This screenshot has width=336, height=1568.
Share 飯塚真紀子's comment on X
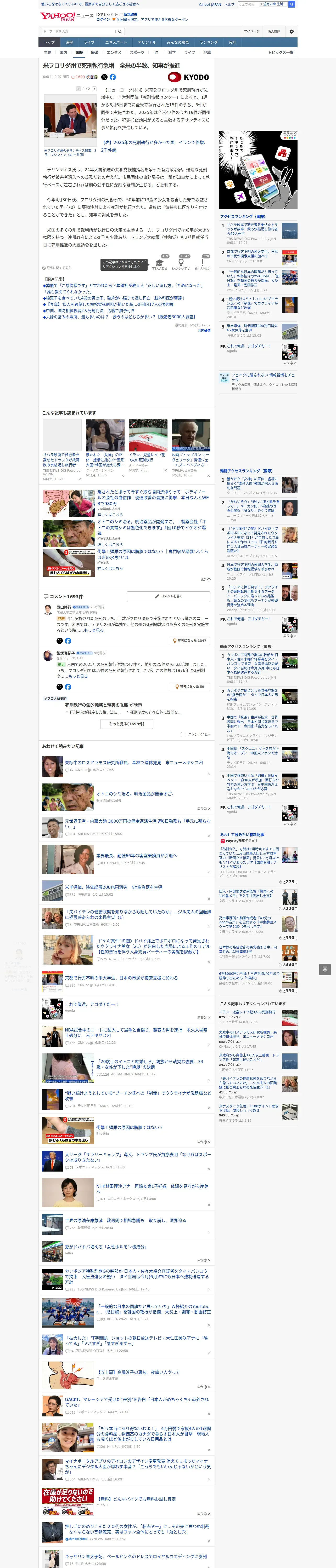[x=59, y=687]
